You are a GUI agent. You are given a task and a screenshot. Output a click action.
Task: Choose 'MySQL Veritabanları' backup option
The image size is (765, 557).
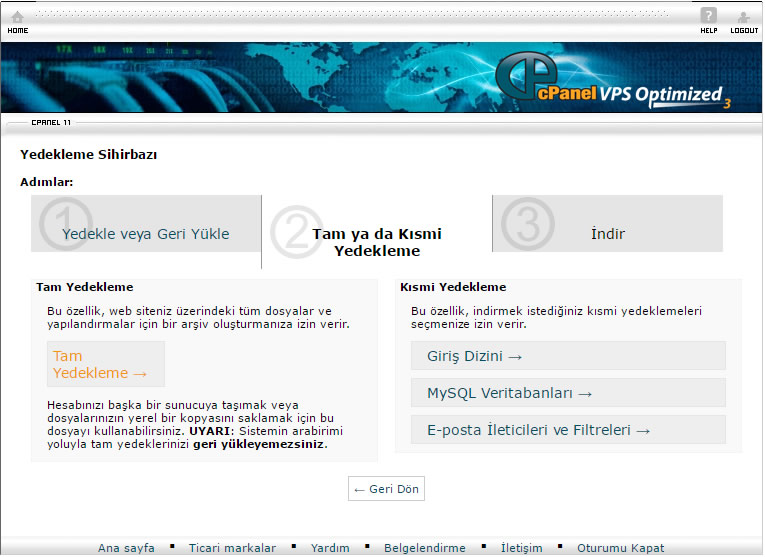pyautogui.click(x=510, y=393)
